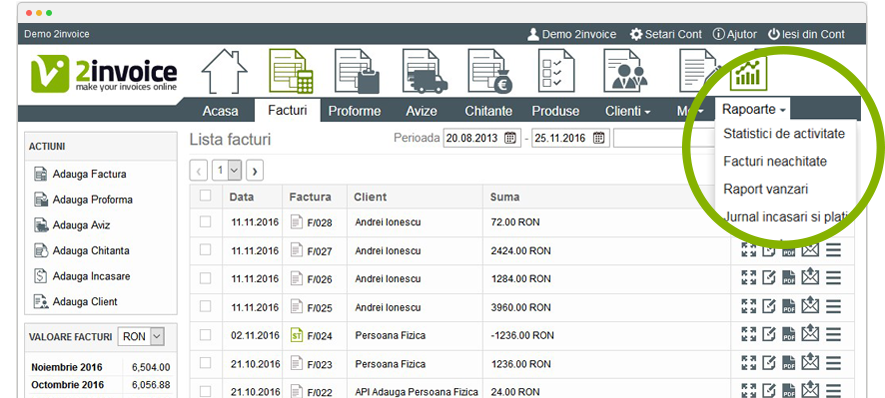Viewport: 885px width, 398px height.
Task: Open the page number dropdown
Action: coord(227,169)
